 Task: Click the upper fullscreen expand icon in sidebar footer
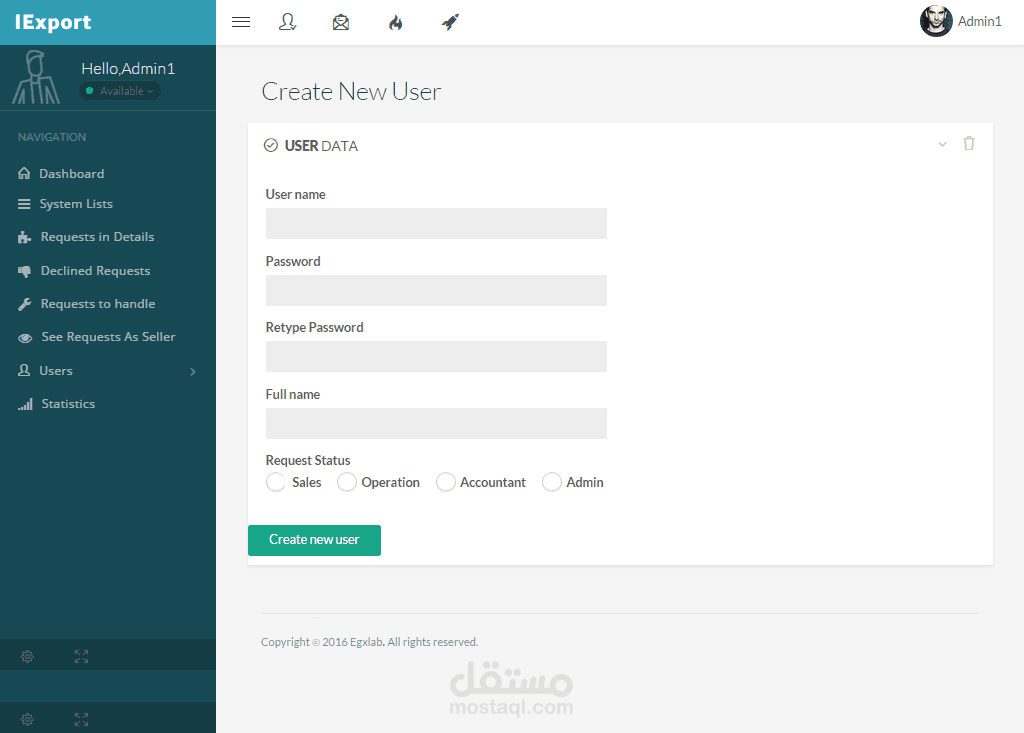pos(81,657)
